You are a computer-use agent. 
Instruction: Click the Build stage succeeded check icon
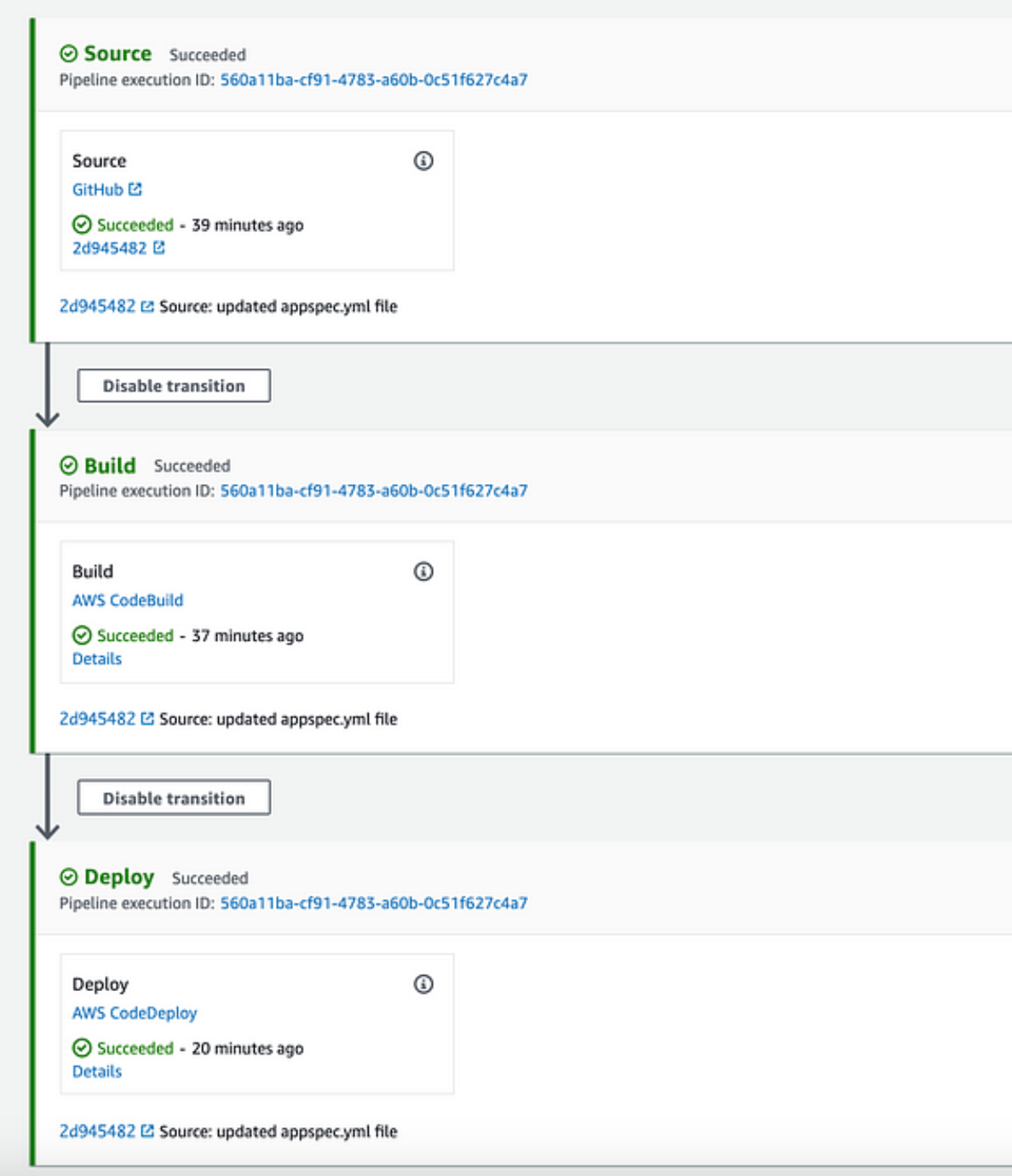(x=69, y=465)
